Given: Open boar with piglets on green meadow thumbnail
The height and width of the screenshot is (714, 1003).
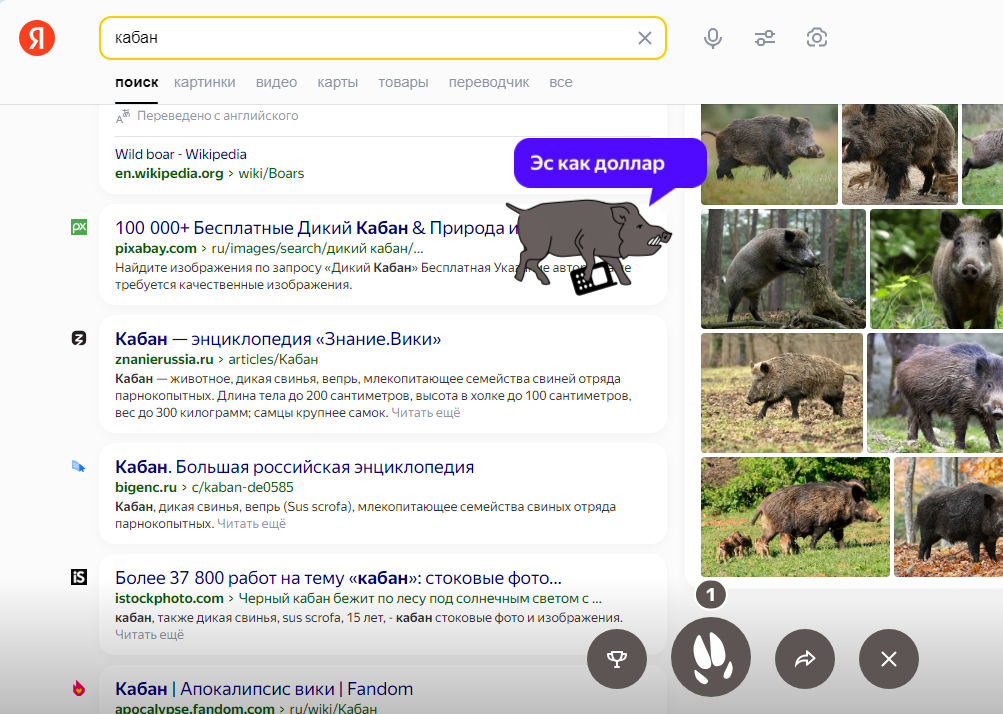Looking at the screenshot, I should pyautogui.click(x=795, y=517).
